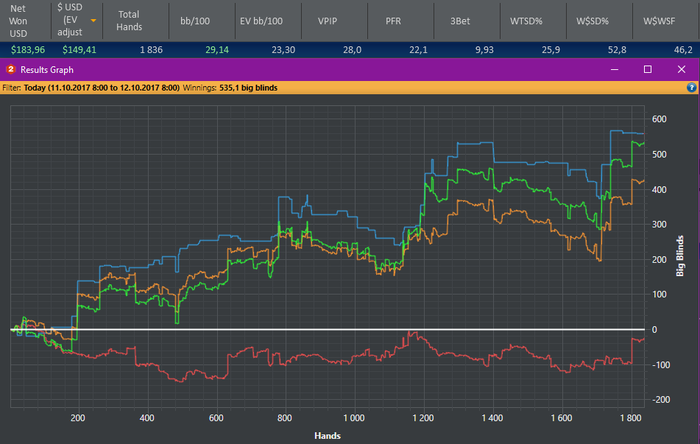
Task: Click the WTSD% column header
Action: click(x=526, y=21)
